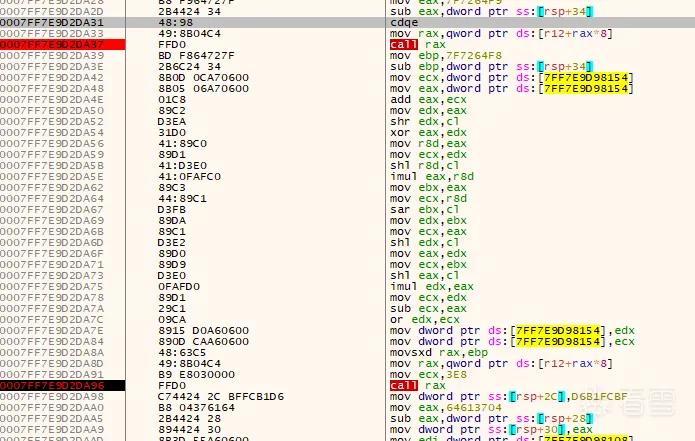
Task: Click bytes '8915 D0A60600'
Action: pyautogui.click(x=203, y=331)
